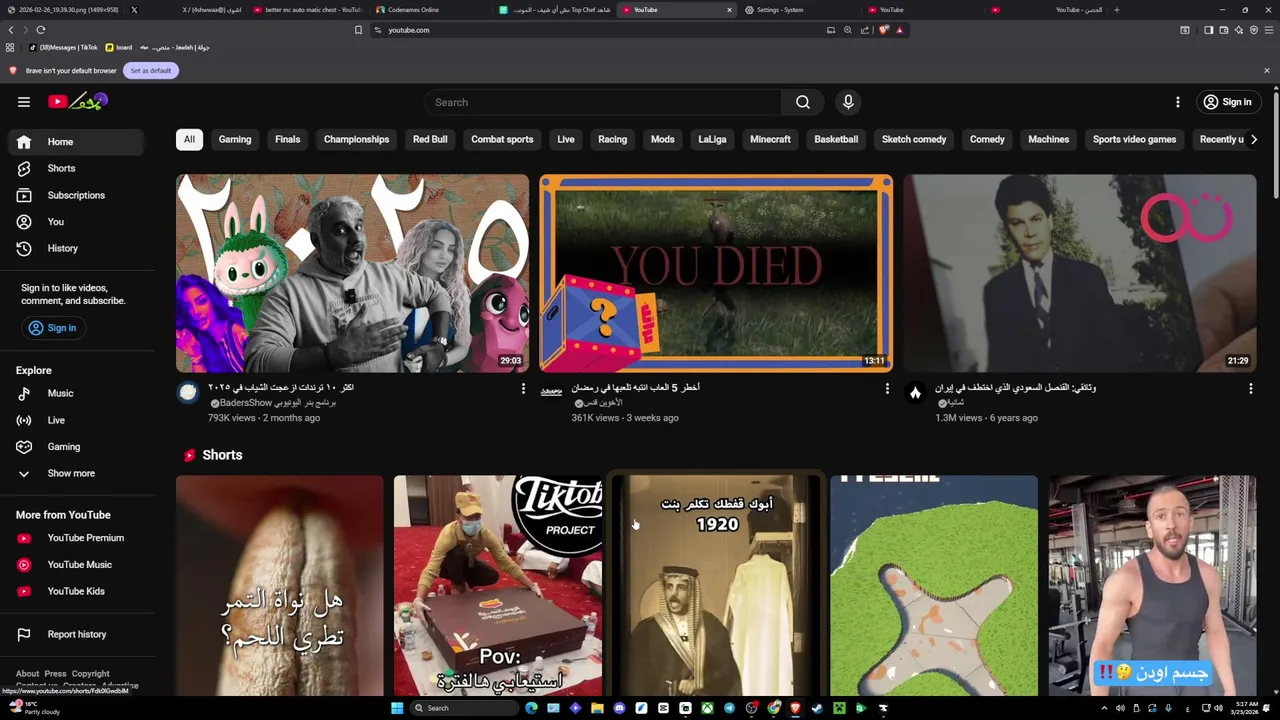Select the Mods filter chip
The height and width of the screenshot is (720, 1280).
[663, 139]
